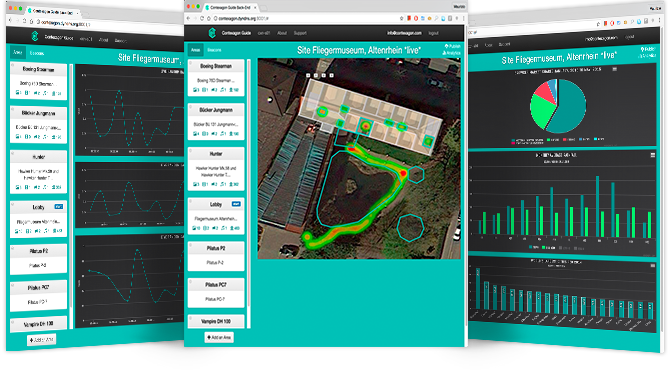Switch to the Beacons tab in center window
This screenshot has height=375, width=670.
click(215, 50)
